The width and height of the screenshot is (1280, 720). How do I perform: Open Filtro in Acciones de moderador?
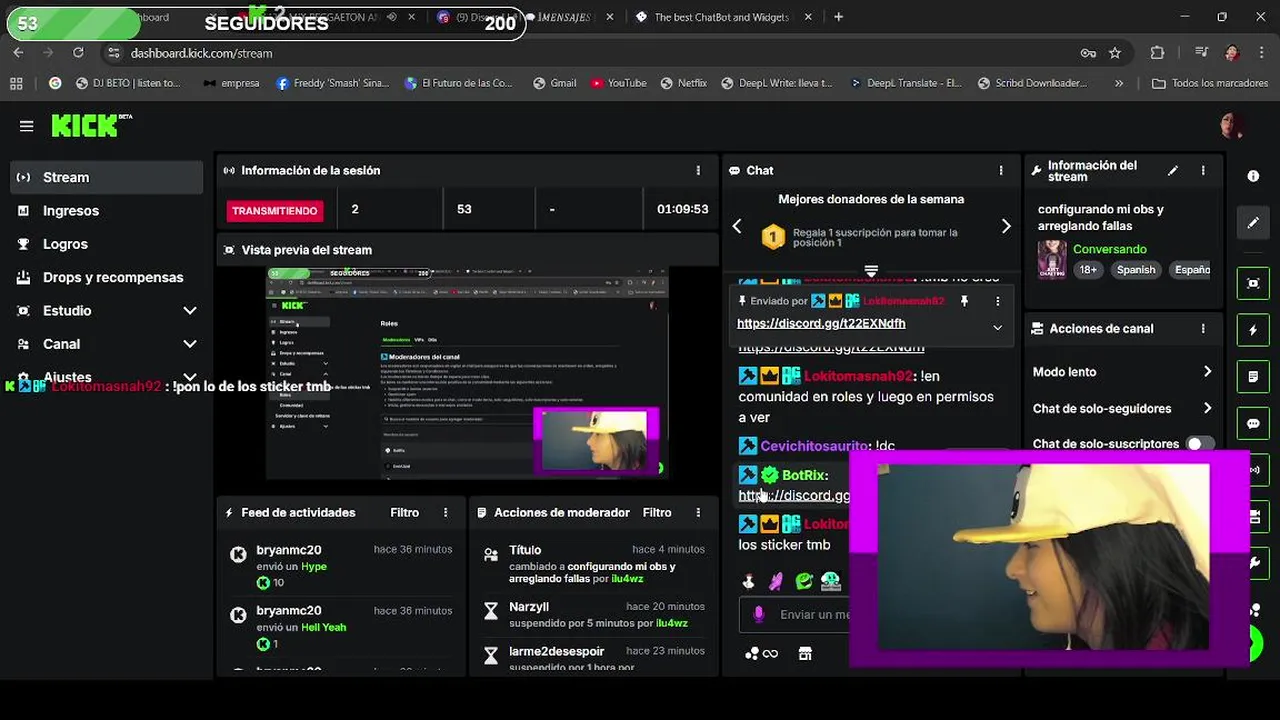[x=657, y=513]
